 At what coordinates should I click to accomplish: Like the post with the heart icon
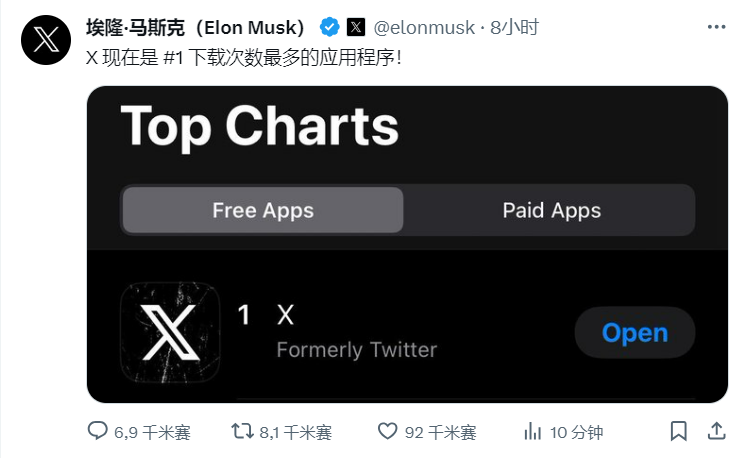coord(388,432)
